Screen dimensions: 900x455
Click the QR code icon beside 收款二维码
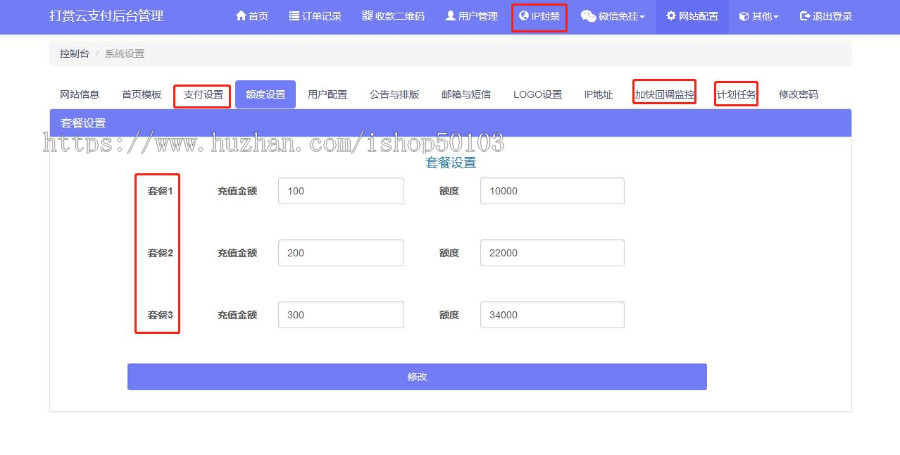[x=367, y=16]
